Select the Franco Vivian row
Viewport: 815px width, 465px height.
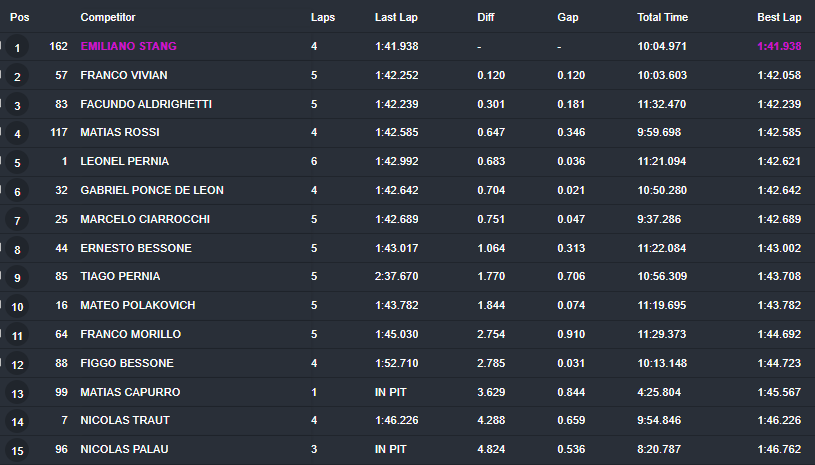[x=408, y=75]
